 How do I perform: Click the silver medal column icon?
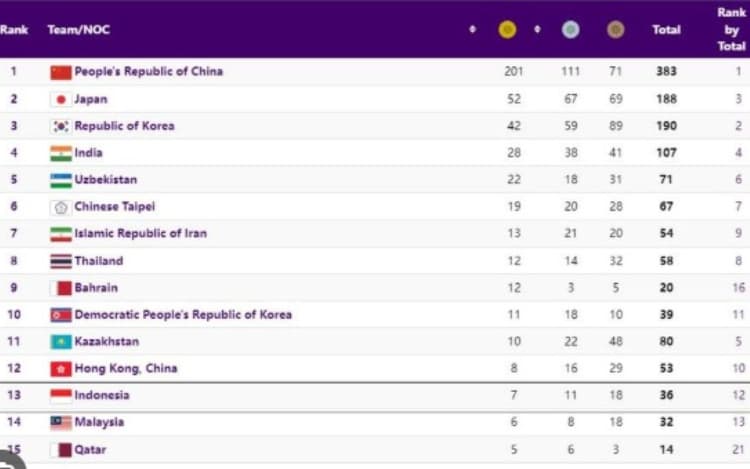point(570,30)
